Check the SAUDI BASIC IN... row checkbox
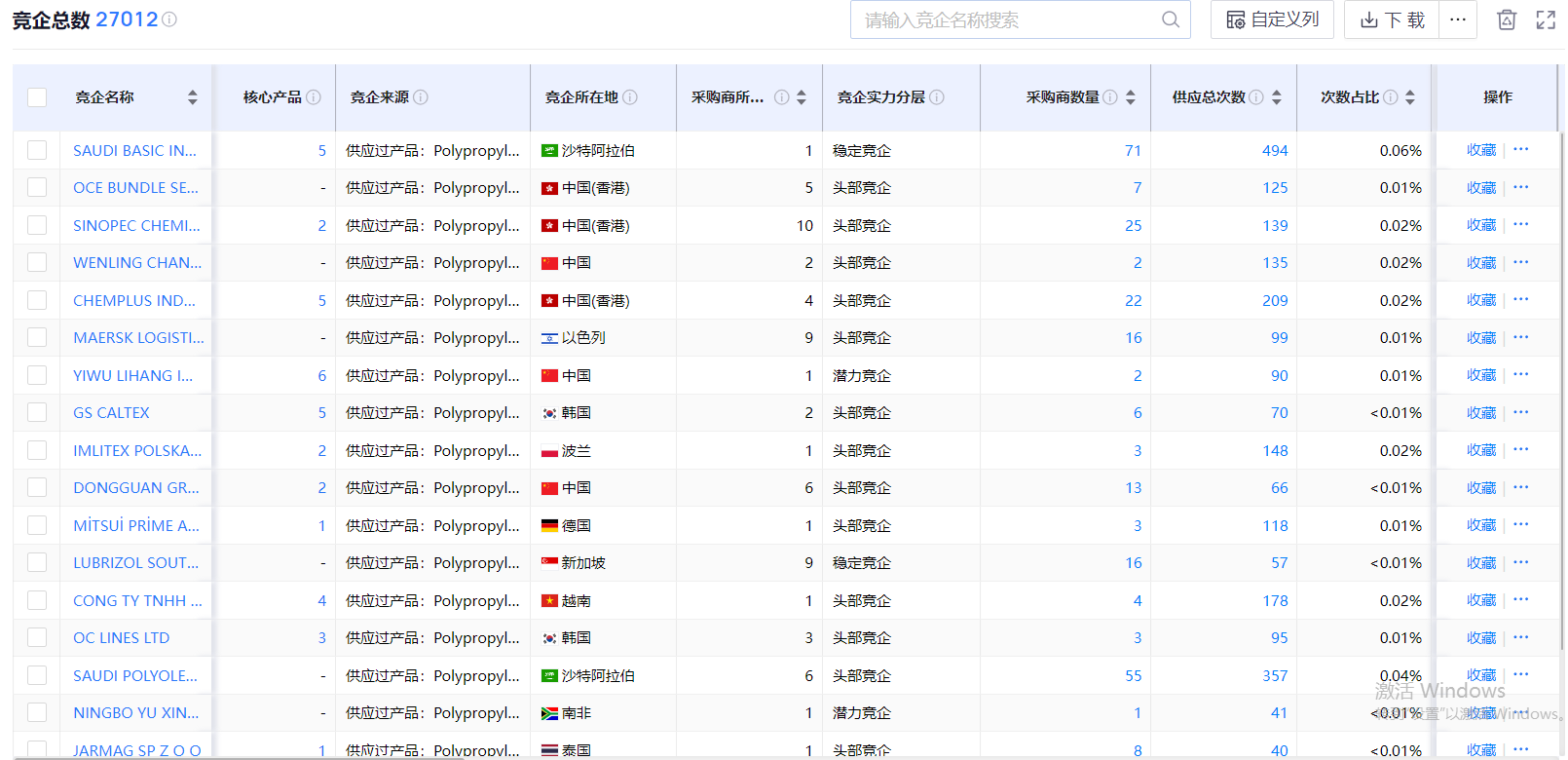1568x760 pixels. click(x=37, y=150)
